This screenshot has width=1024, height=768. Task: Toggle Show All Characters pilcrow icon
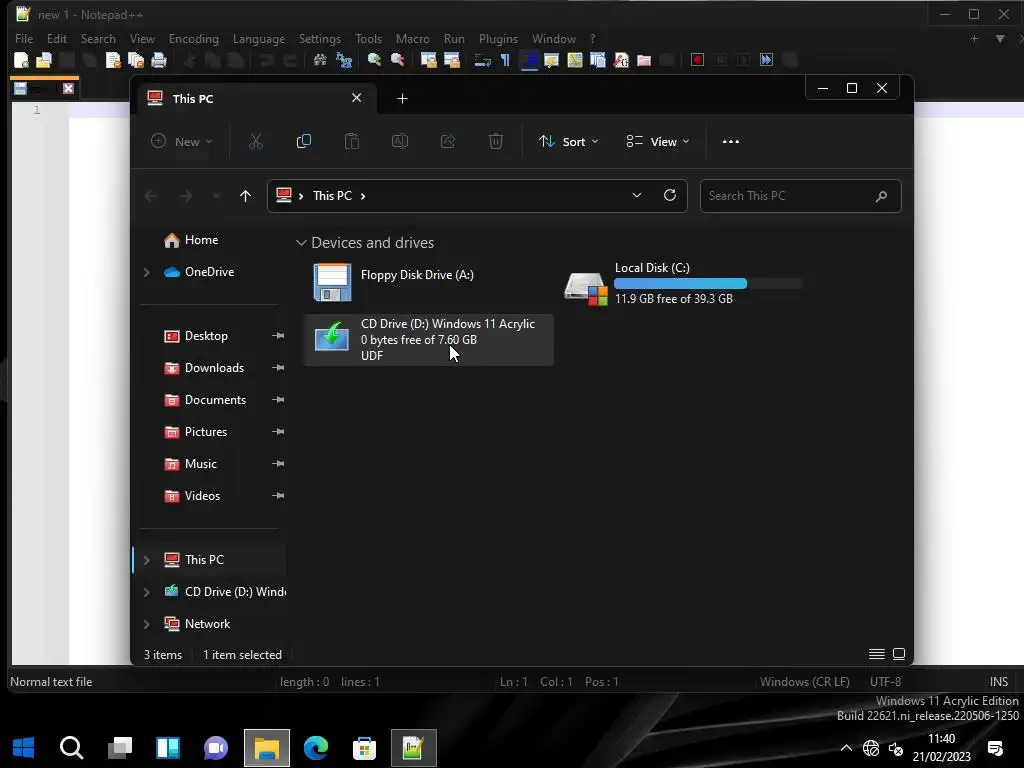[x=505, y=60]
